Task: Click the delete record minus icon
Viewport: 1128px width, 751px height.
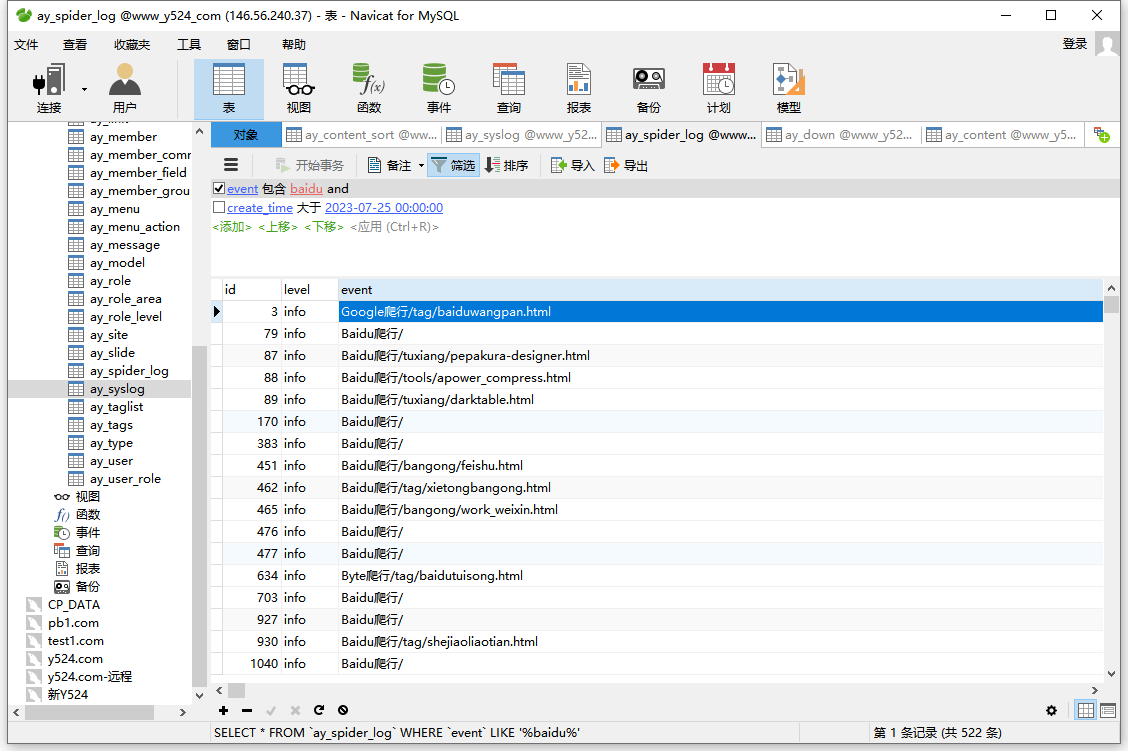Action: click(247, 710)
